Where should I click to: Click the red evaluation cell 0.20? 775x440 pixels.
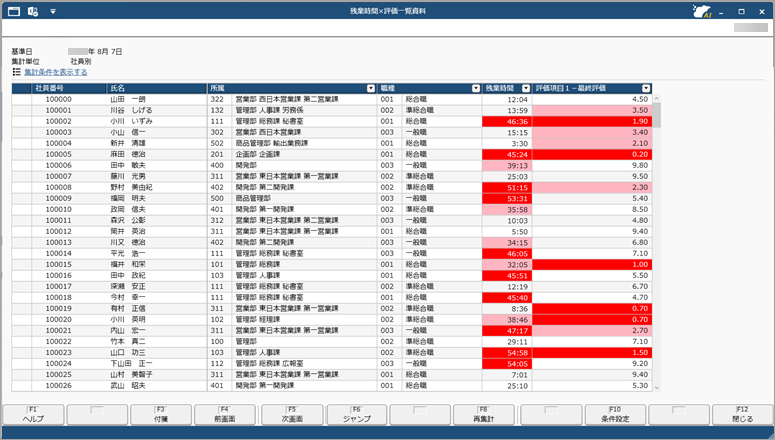pos(592,154)
